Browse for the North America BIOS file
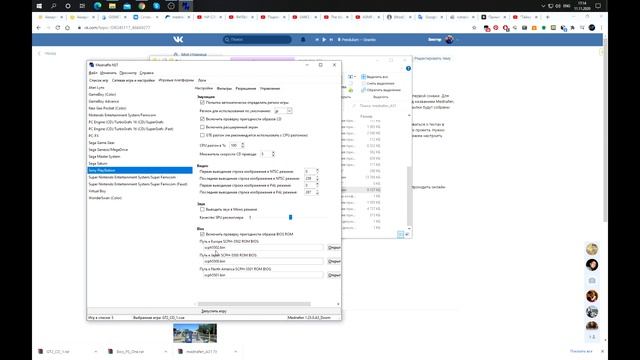Viewport: 640px width, 360px height. pyautogui.click(x=334, y=275)
